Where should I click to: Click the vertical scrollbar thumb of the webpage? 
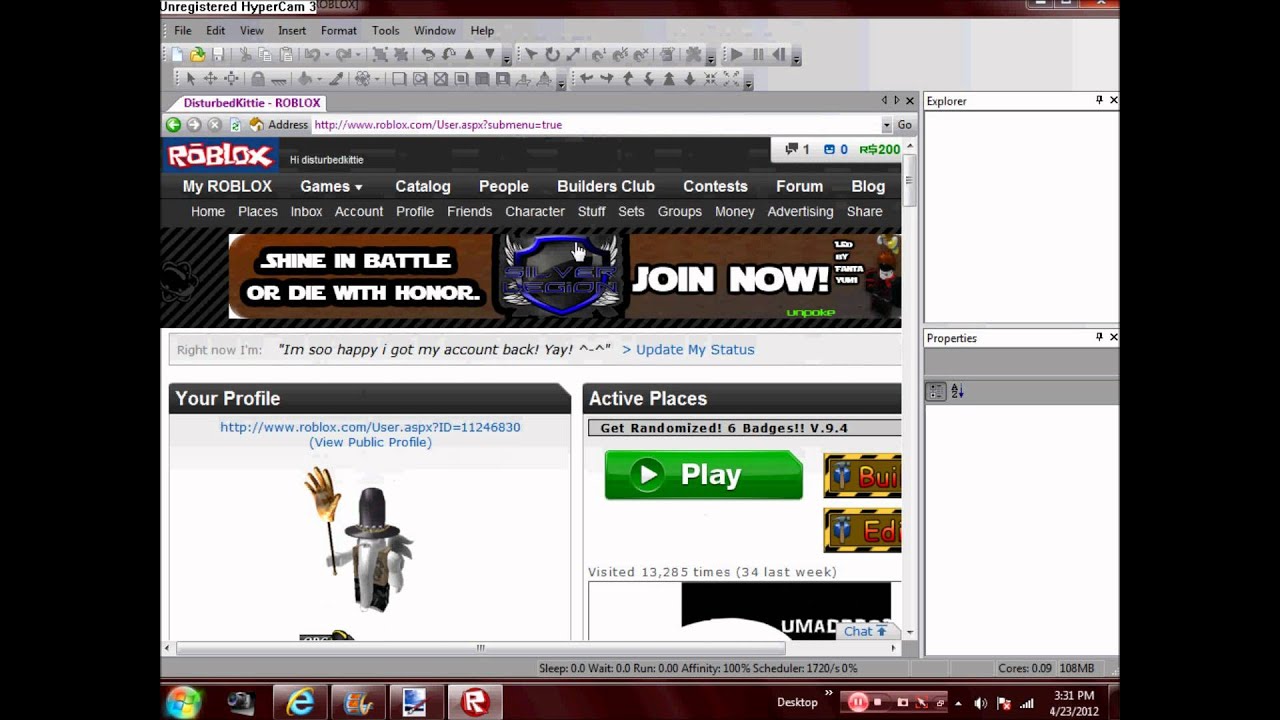(909, 182)
